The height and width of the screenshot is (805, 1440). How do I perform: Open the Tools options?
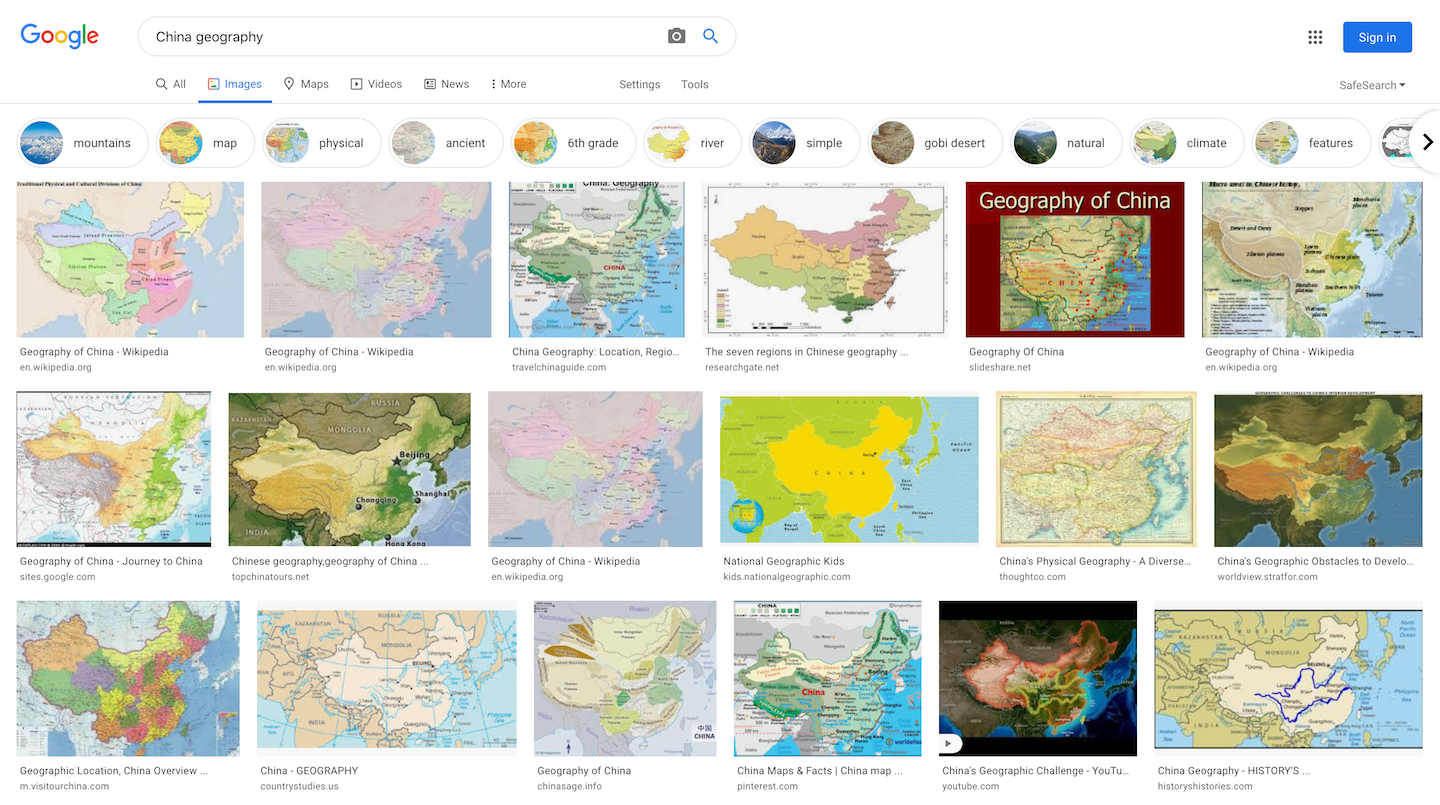[695, 84]
